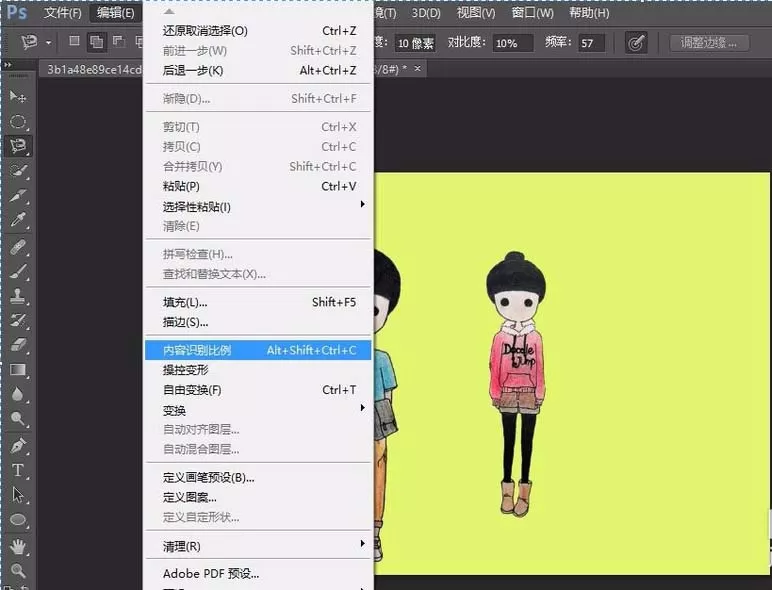Choose Stroke menu item

click(x=258, y=322)
